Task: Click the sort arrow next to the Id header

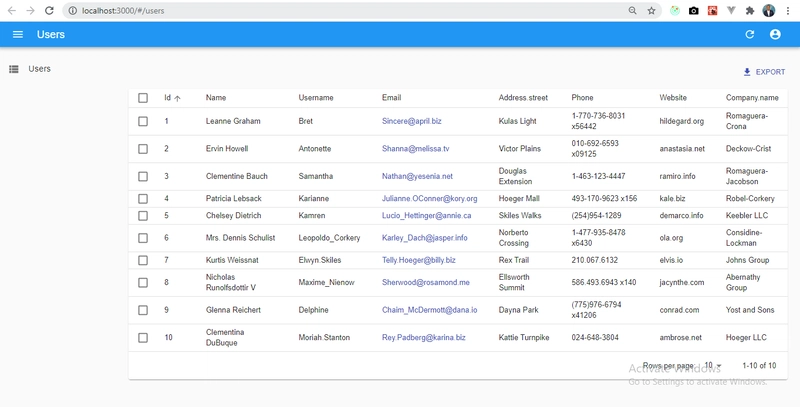Action: (x=178, y=98)
